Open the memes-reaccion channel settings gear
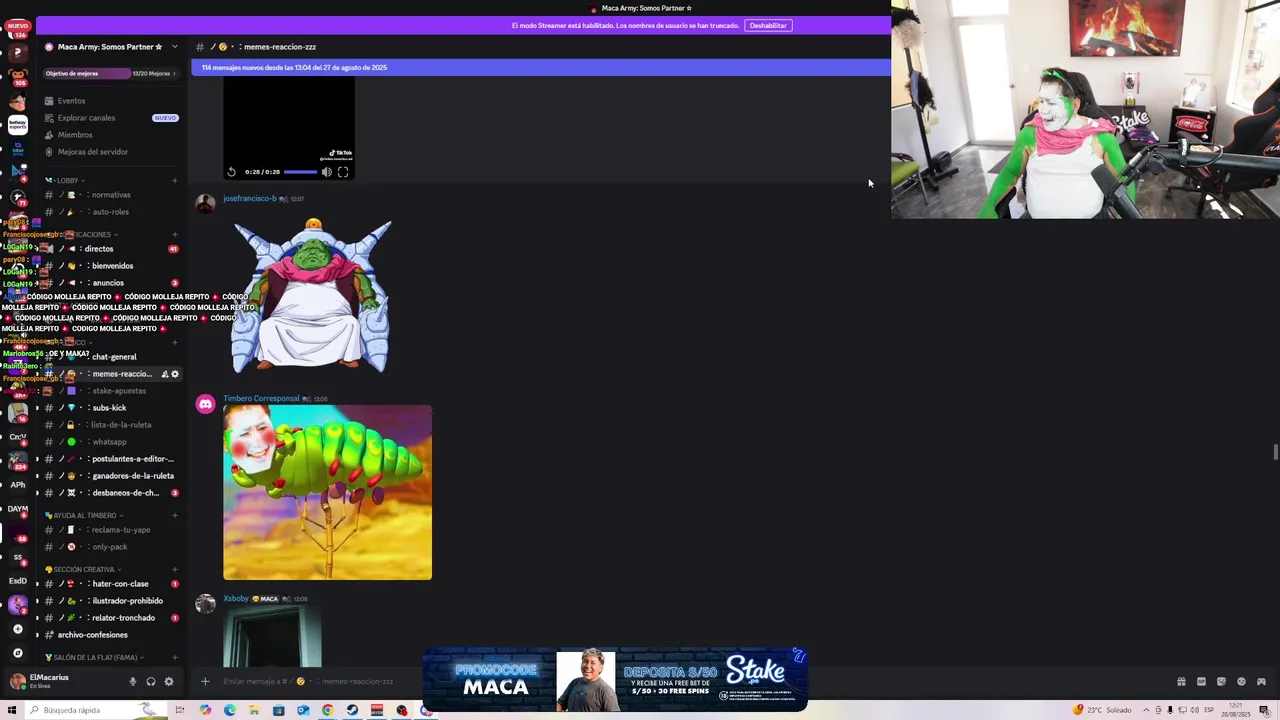The height and width of the screenshot is (720, 1280). click(175, 374)
